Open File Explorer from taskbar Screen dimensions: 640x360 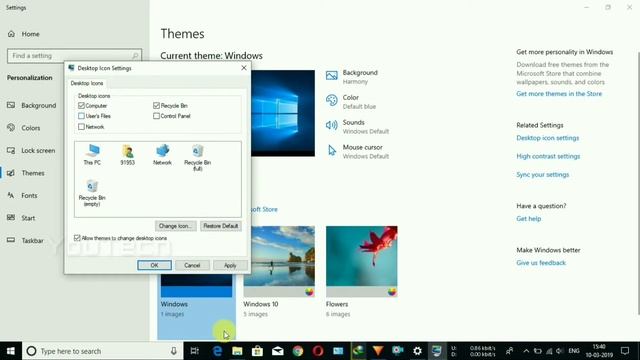237,351
